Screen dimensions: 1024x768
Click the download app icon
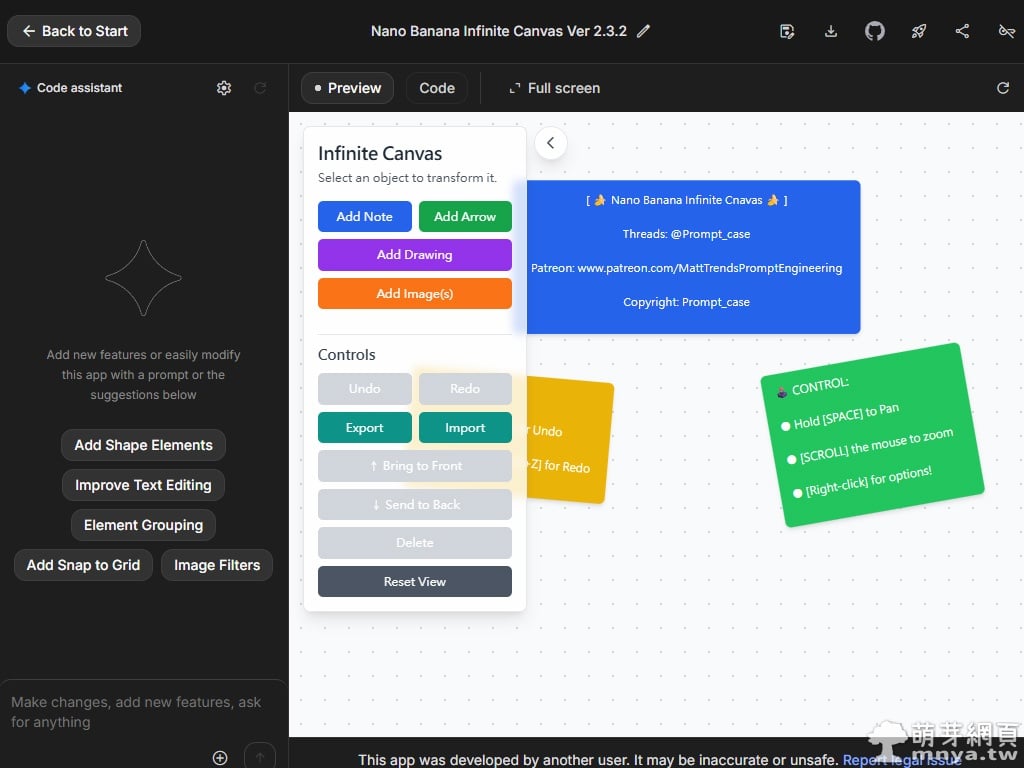830,31
